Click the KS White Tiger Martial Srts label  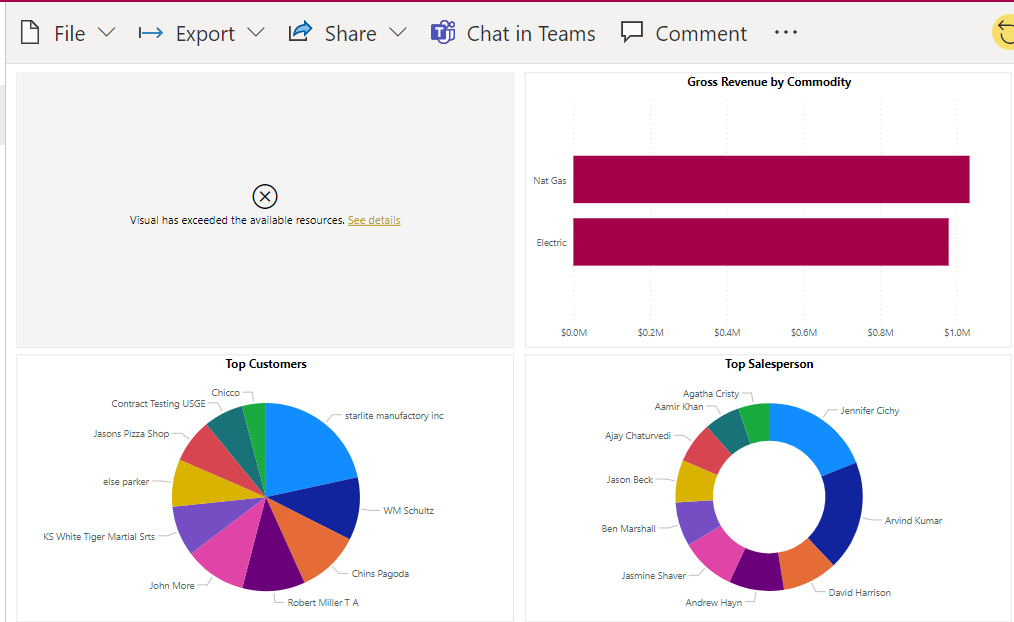point(99,537)
